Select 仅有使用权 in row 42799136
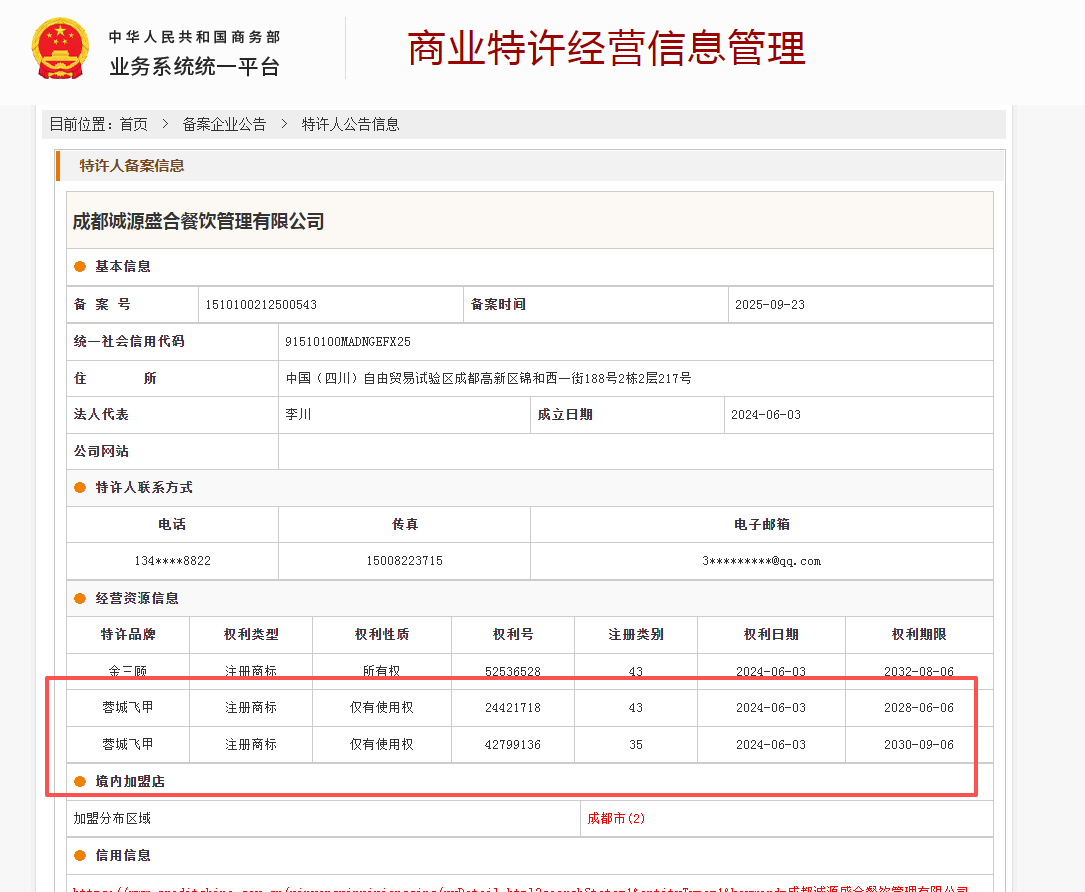Viewport: 1085px width, 892px height. click(382, 745)
